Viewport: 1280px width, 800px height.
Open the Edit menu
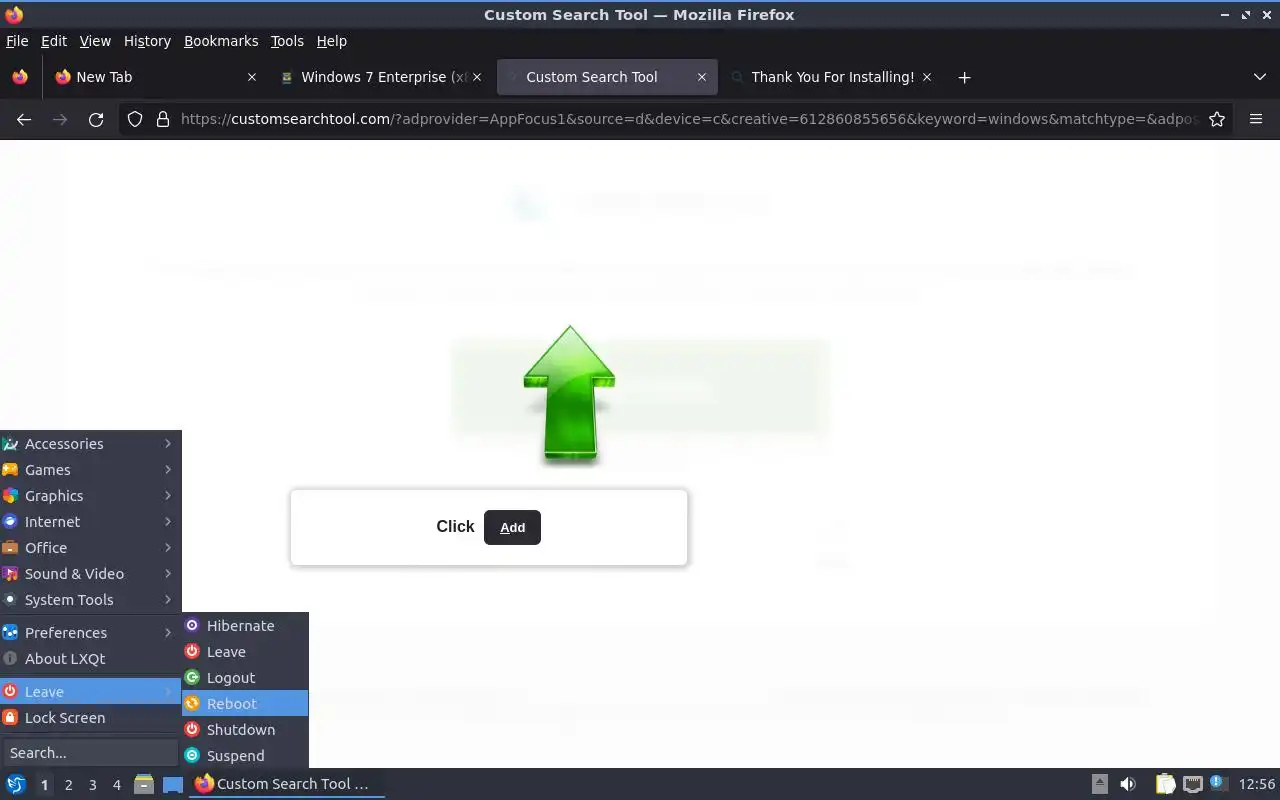54,41
